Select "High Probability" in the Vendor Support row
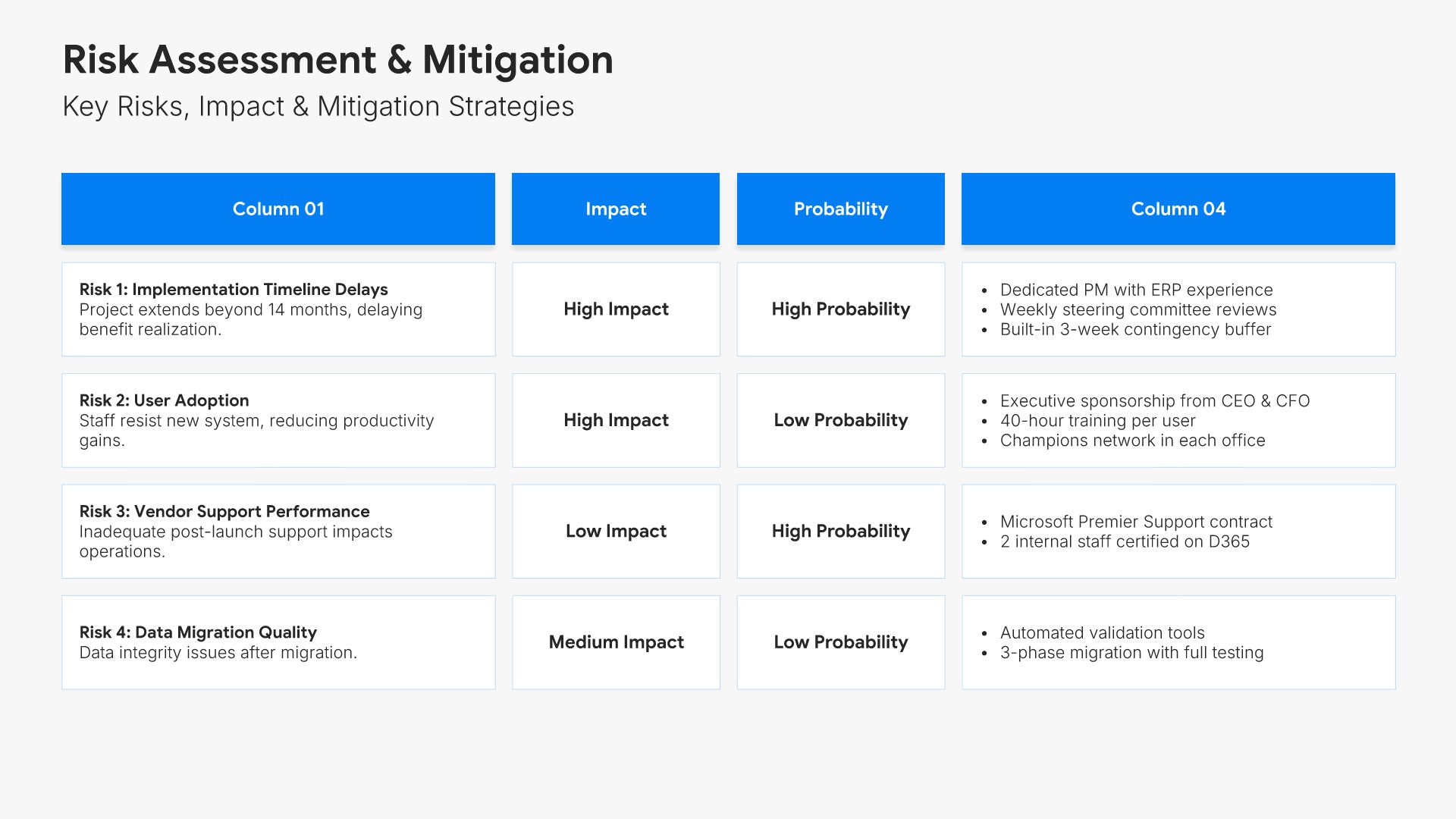 840,531
